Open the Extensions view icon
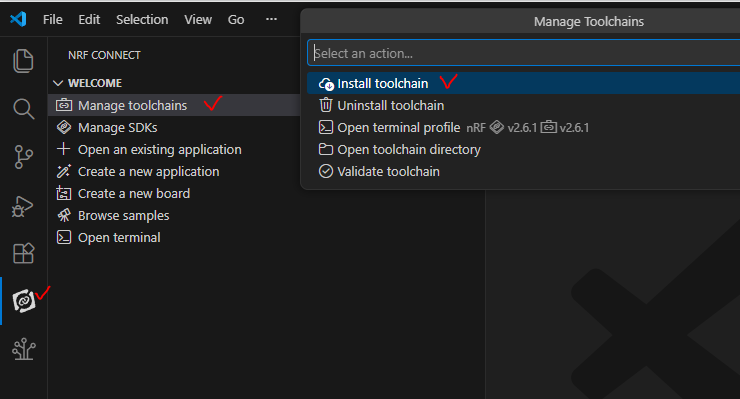Screen dimensions: 740x399 click(23, 254)
